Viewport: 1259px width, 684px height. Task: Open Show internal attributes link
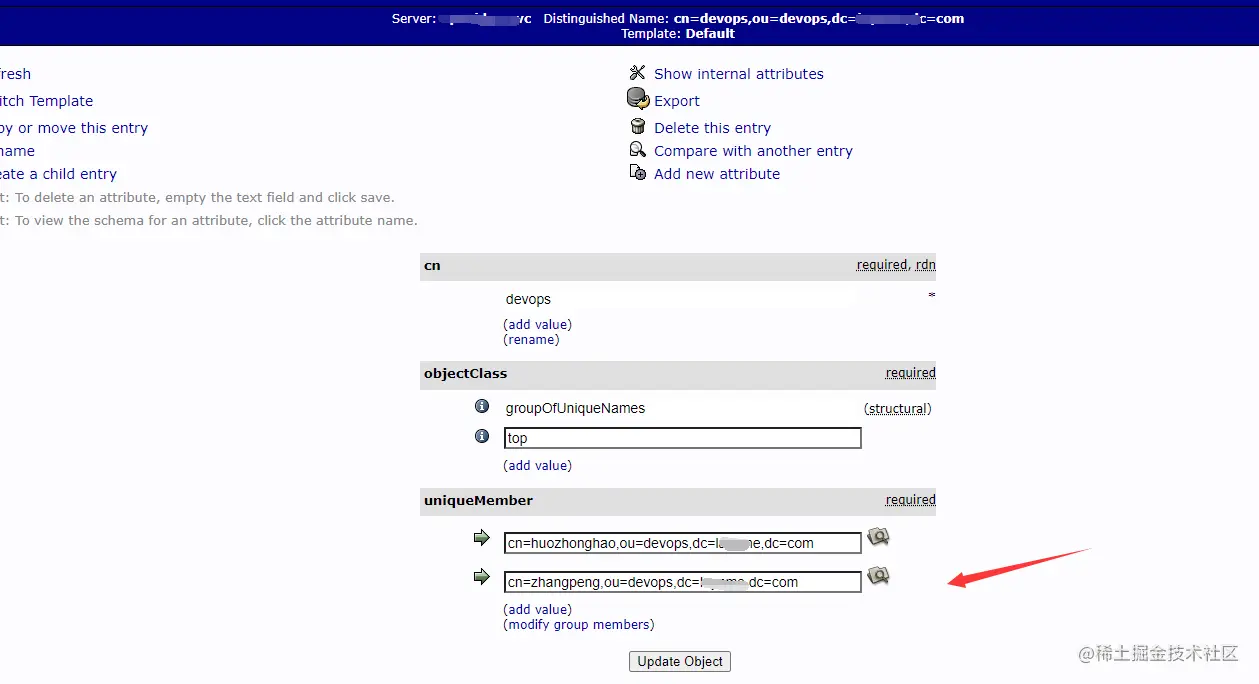tap(739, 74)
